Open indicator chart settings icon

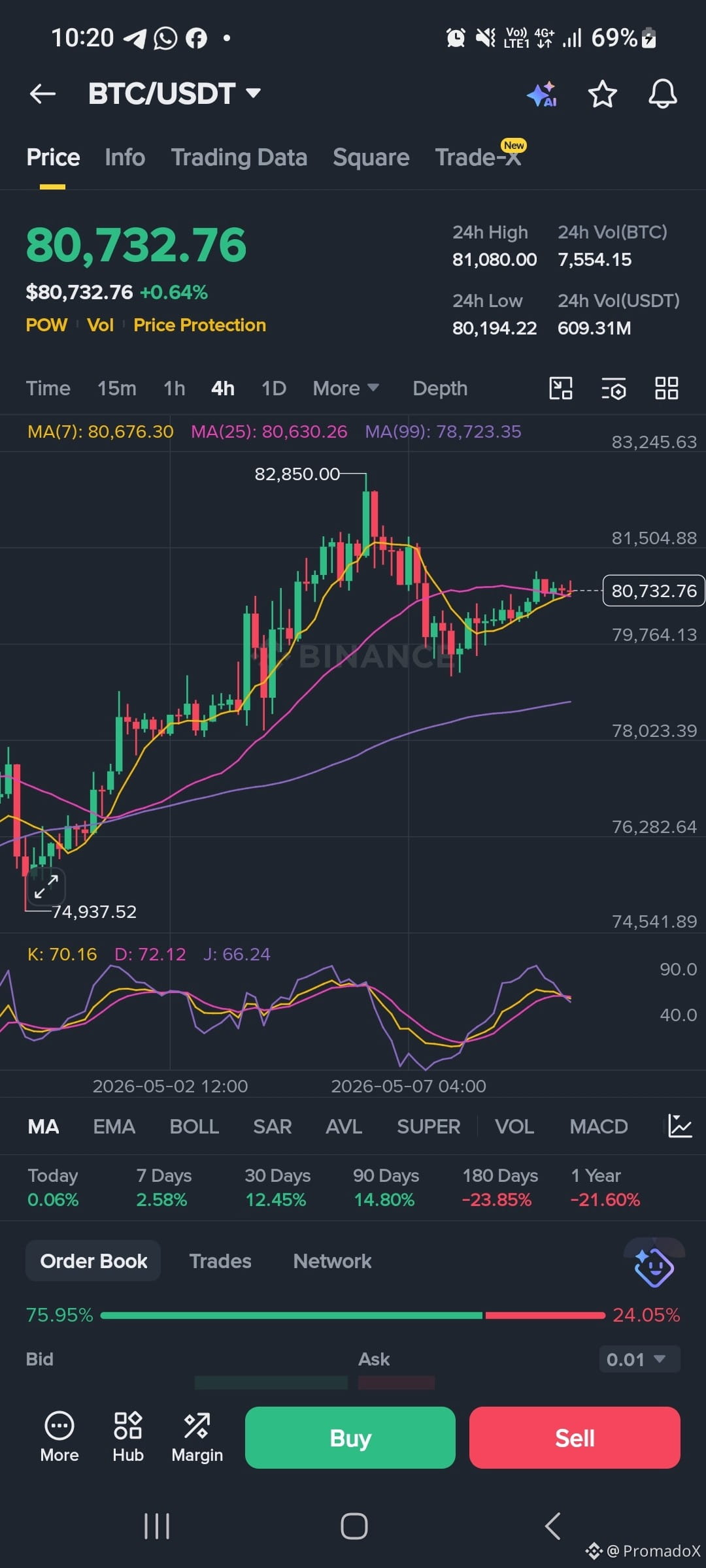(680, 1126)
